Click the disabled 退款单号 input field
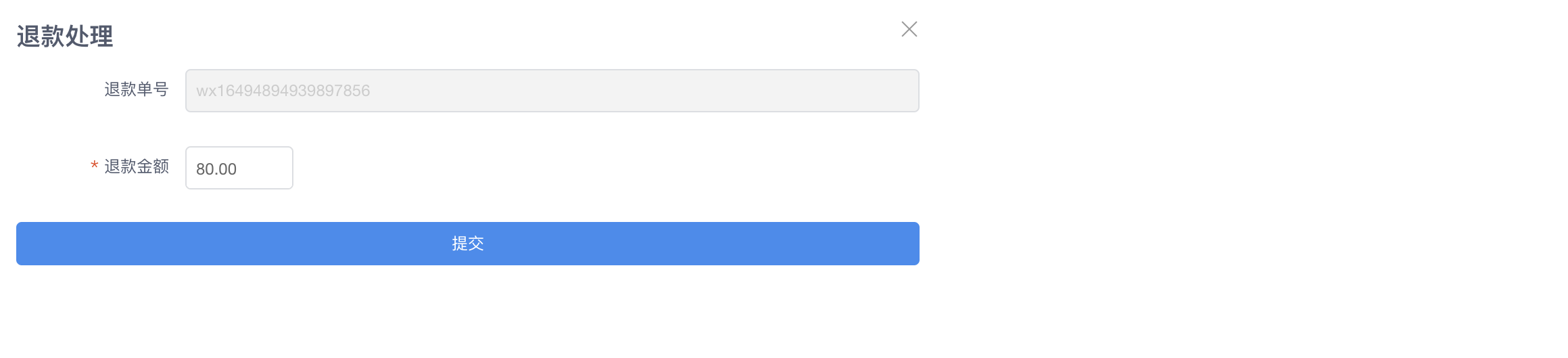Screen dimensions: 1568x358 [x=552, y=91]
